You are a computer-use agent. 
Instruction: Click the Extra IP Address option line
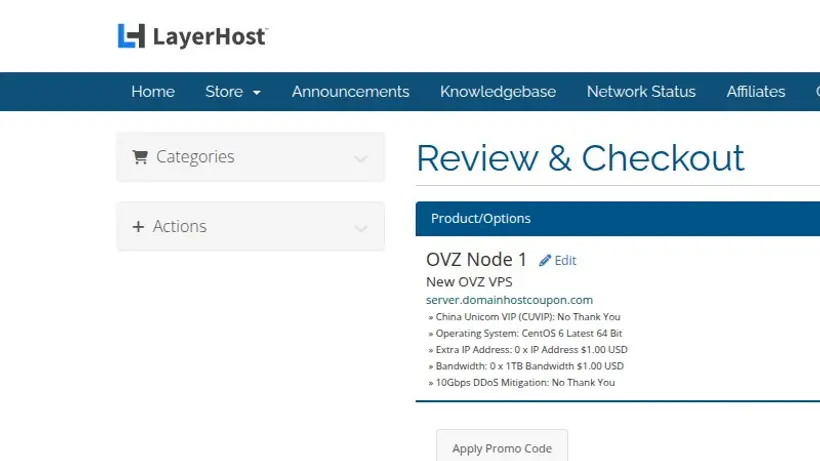[528, 350]
